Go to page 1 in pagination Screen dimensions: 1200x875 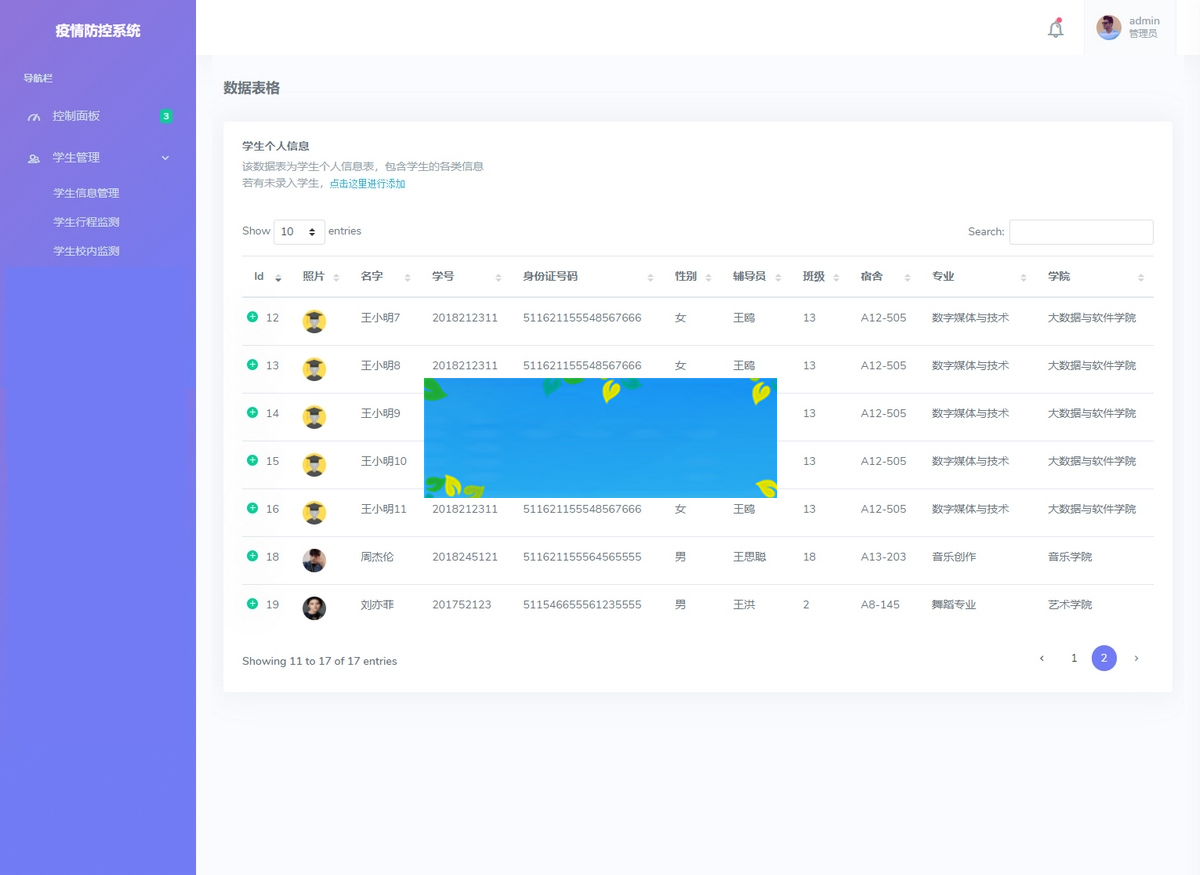(x=1074, y=658)
